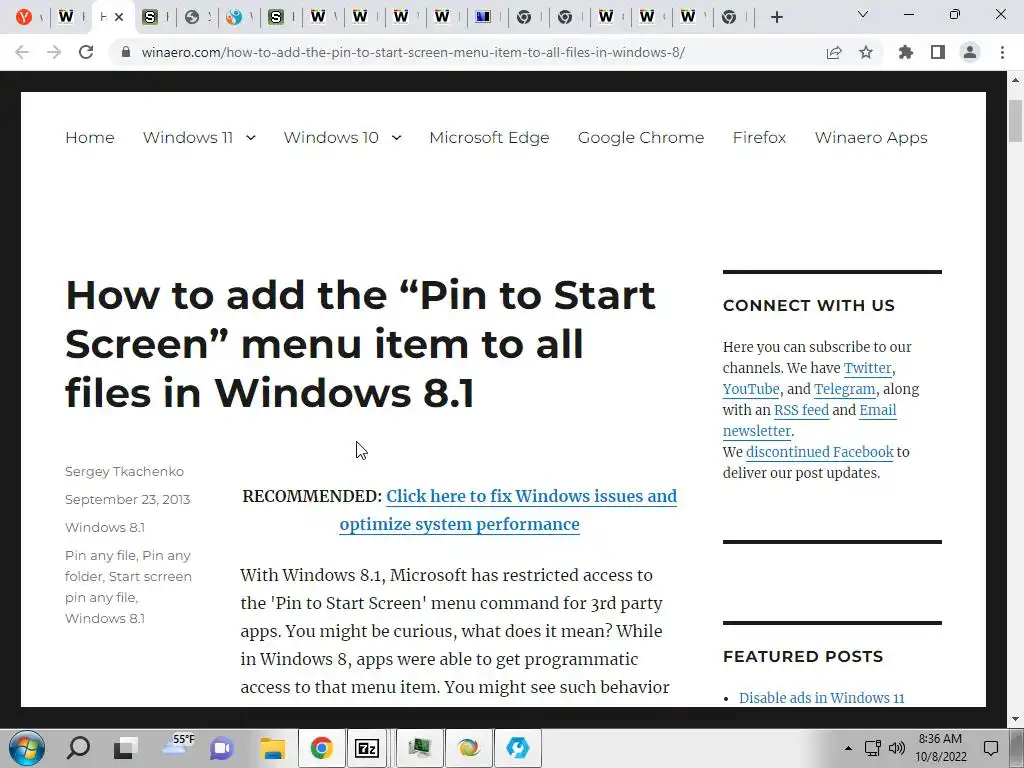Open the network tray icon
Image resolution: width=1024 pixels, height=768 pixels.
point(872,748)
